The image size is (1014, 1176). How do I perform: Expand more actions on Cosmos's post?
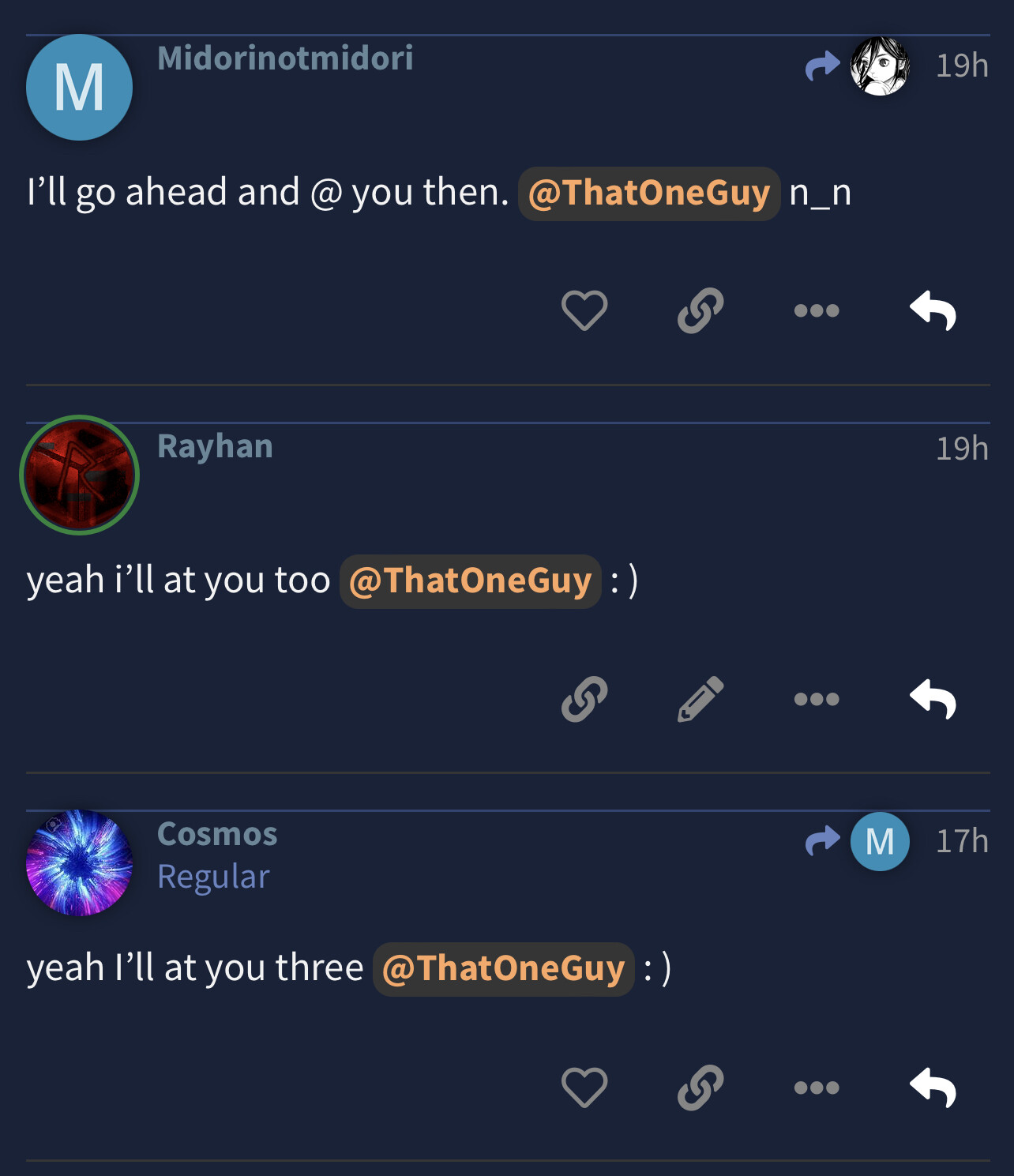(x=817, y=1088)
